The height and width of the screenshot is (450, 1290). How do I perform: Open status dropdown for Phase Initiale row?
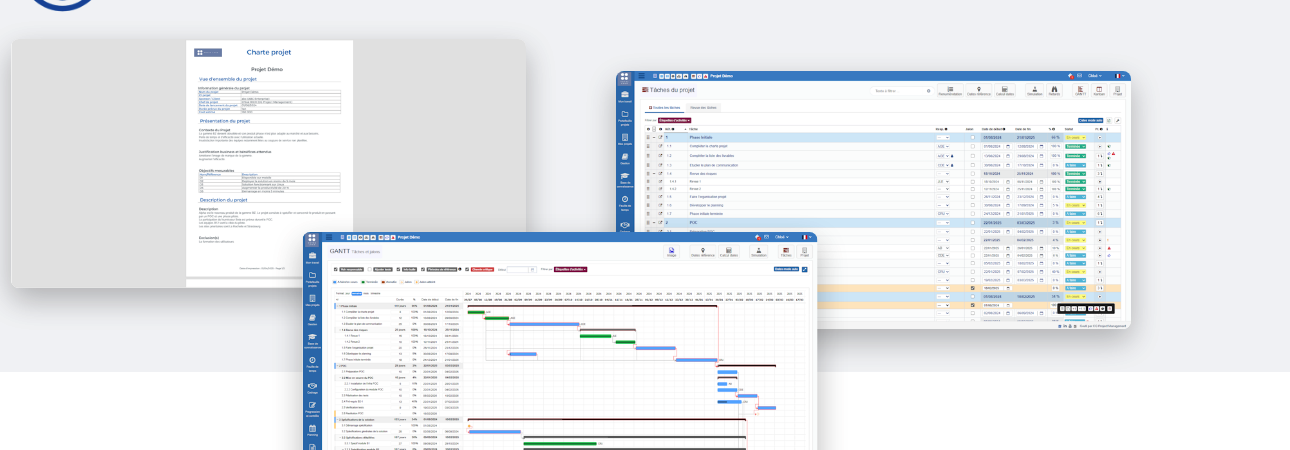click(1075, 137)
